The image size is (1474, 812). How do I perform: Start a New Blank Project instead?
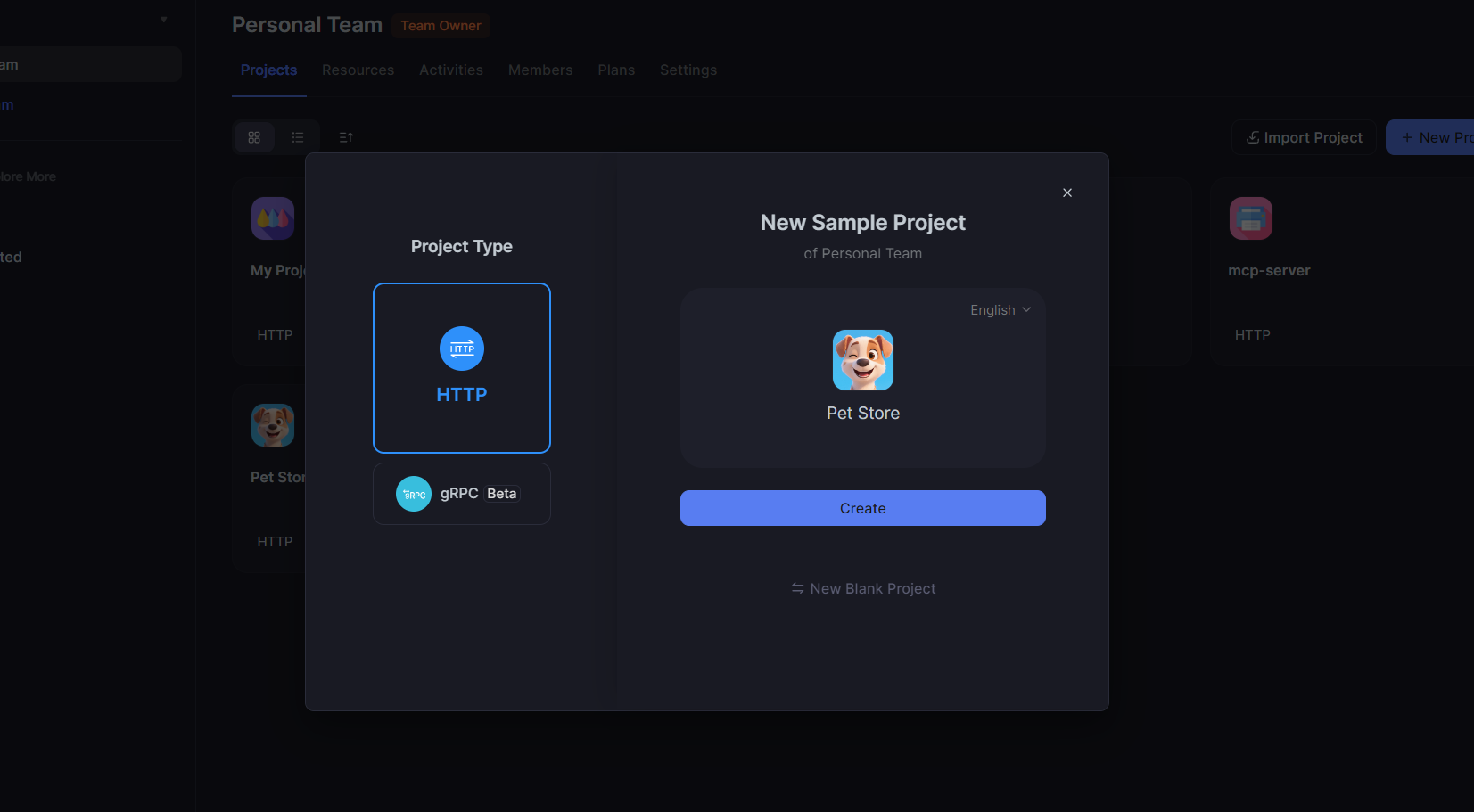point(862,588)
